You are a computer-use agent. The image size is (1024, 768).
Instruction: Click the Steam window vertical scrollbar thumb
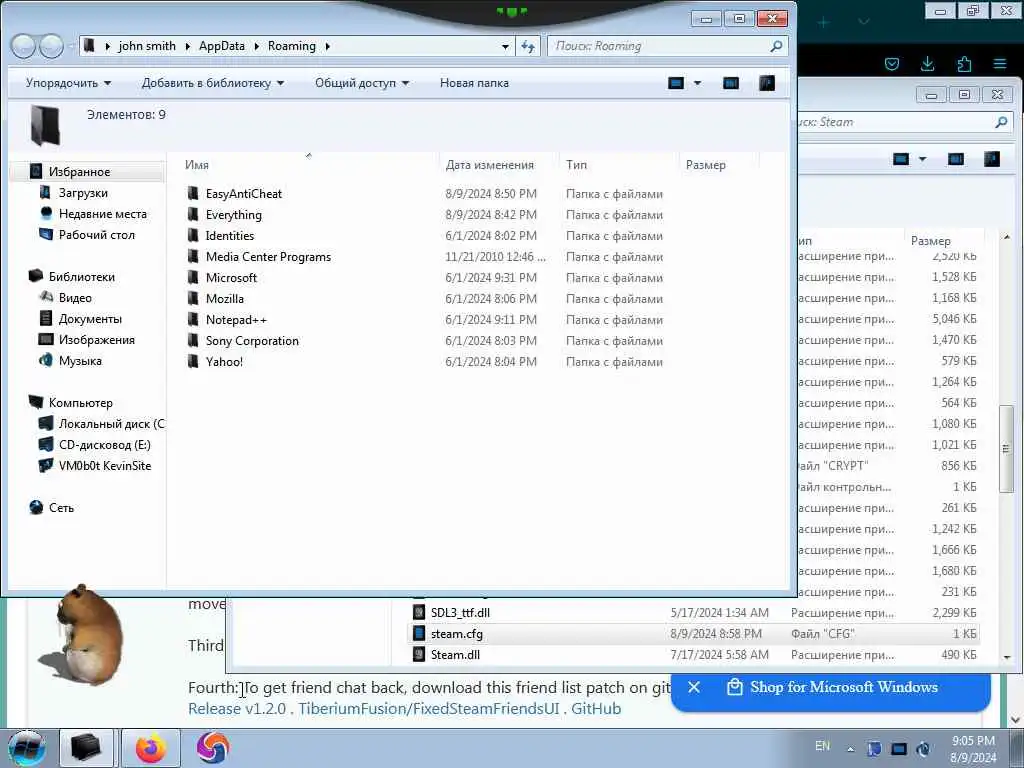[x=1006, y=449]
